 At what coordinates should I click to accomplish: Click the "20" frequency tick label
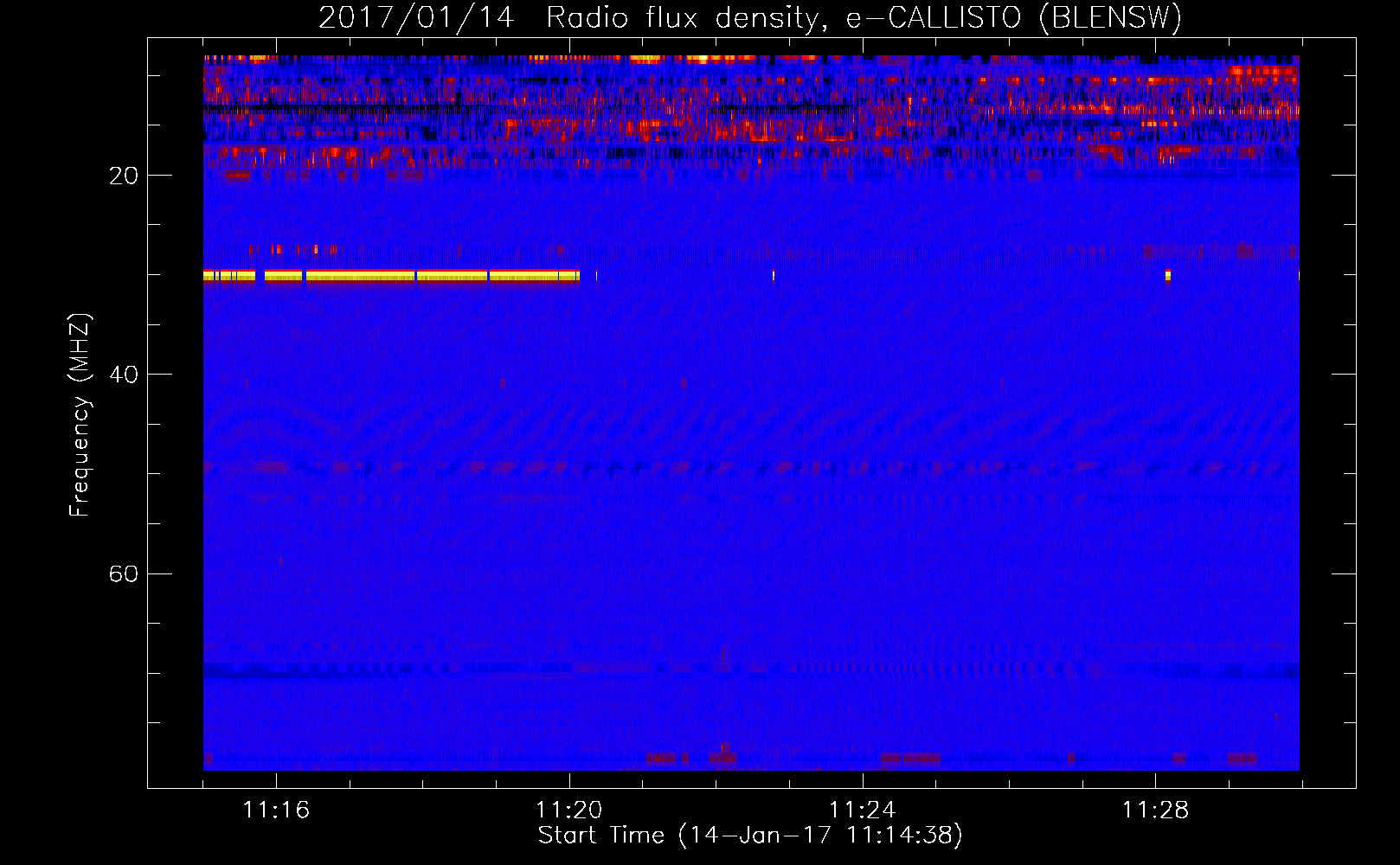point(124,176)
